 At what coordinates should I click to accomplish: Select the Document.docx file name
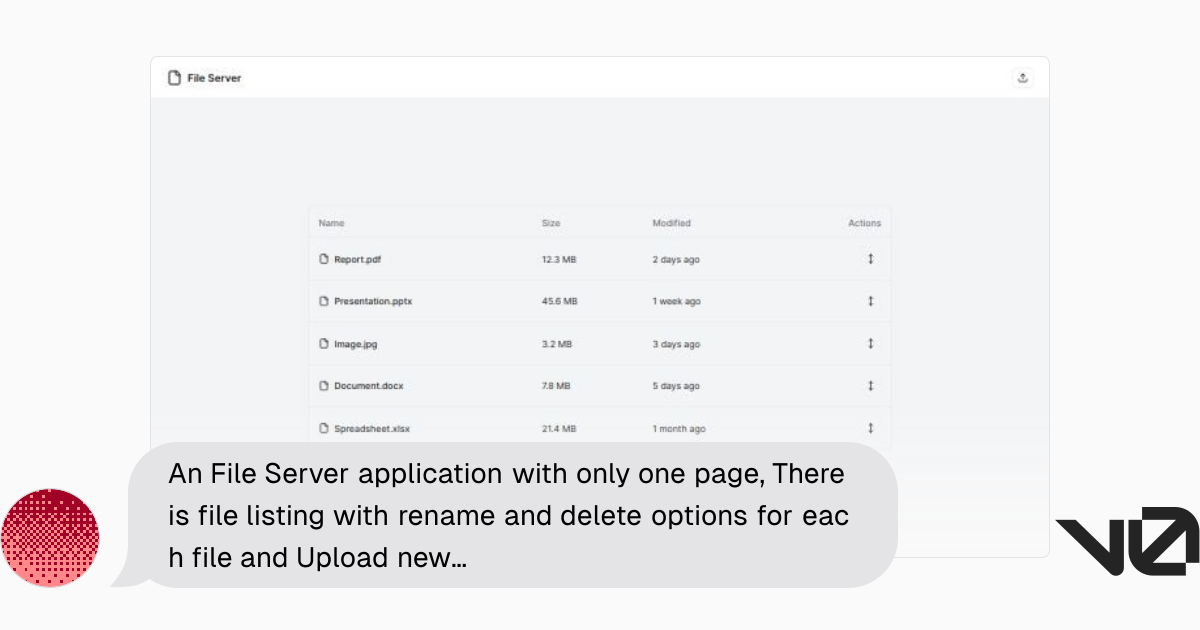pyautogui.click(x=369, y=385)
